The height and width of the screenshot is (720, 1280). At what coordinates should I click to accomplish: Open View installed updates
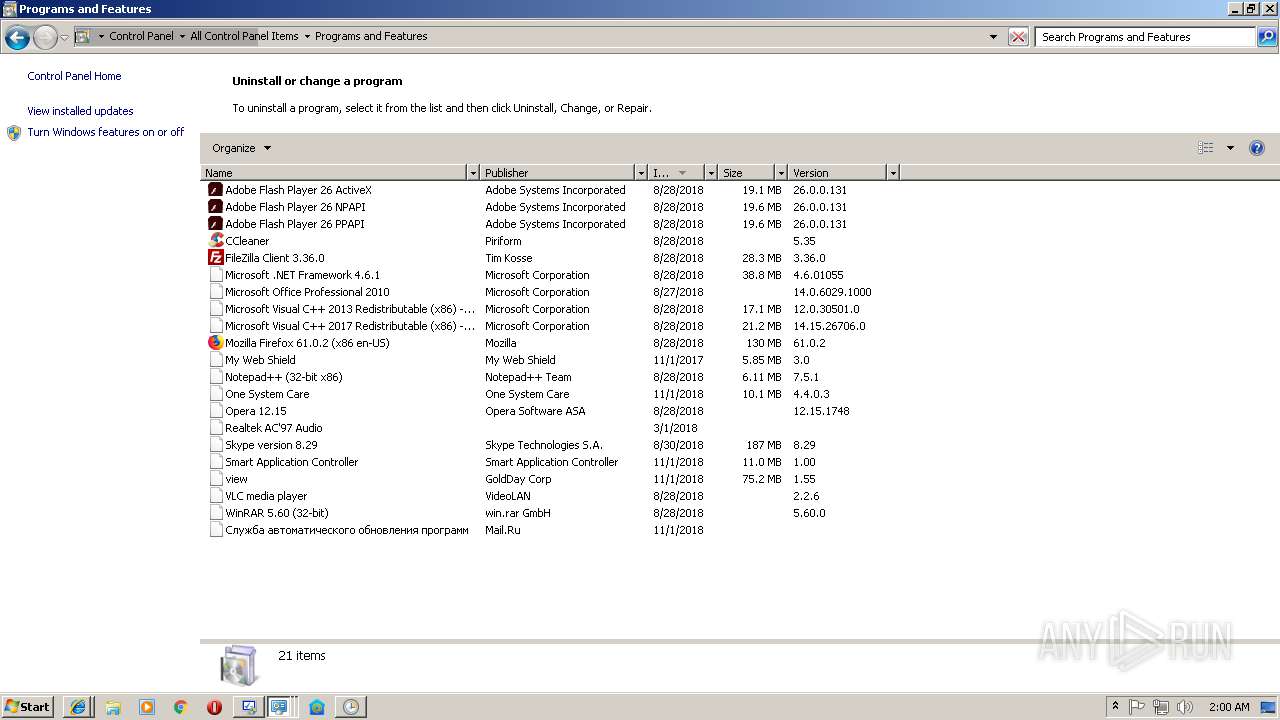tap(80, 111)
